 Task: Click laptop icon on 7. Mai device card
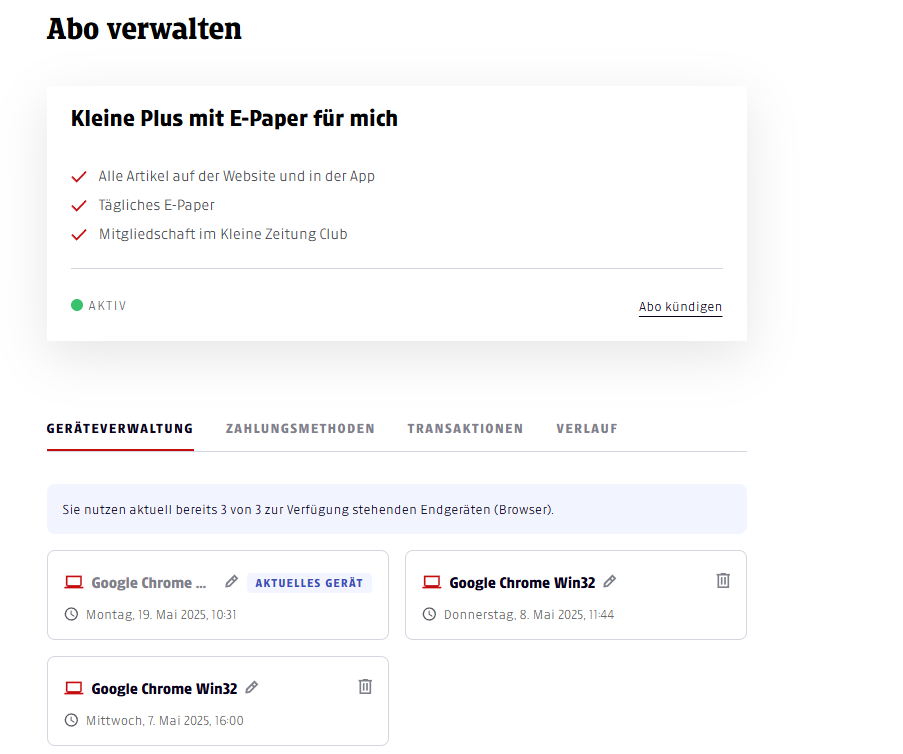click(74, 688)
